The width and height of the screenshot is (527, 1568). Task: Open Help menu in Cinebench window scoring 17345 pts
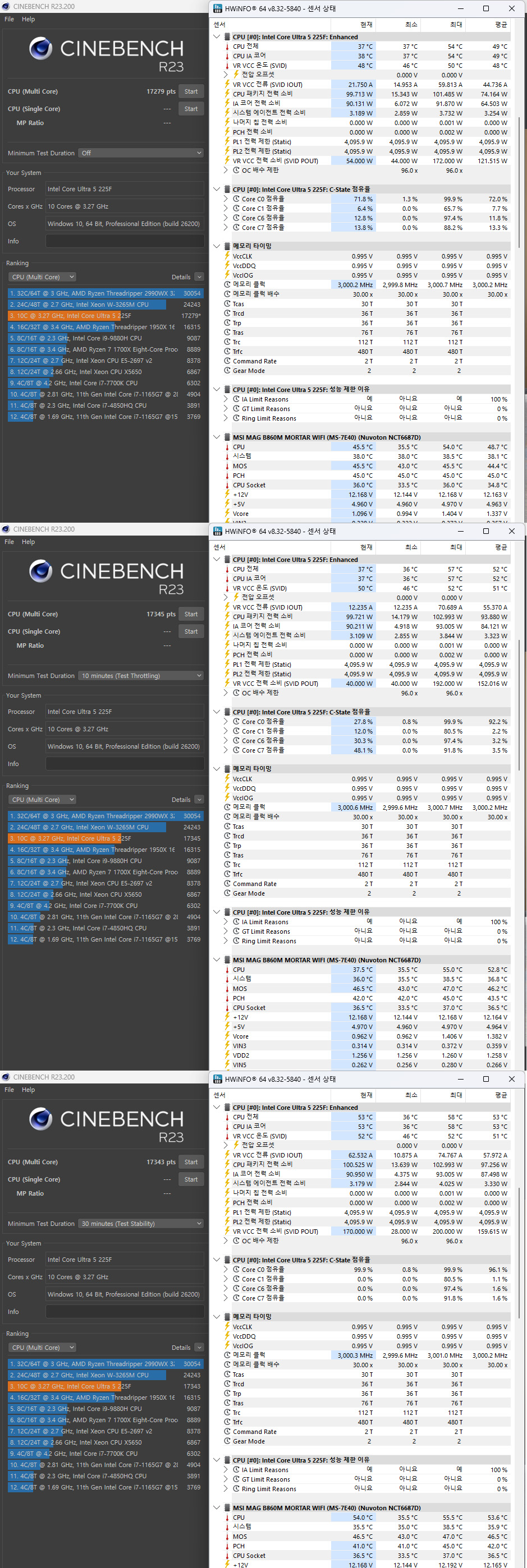[x=28, y=542]
